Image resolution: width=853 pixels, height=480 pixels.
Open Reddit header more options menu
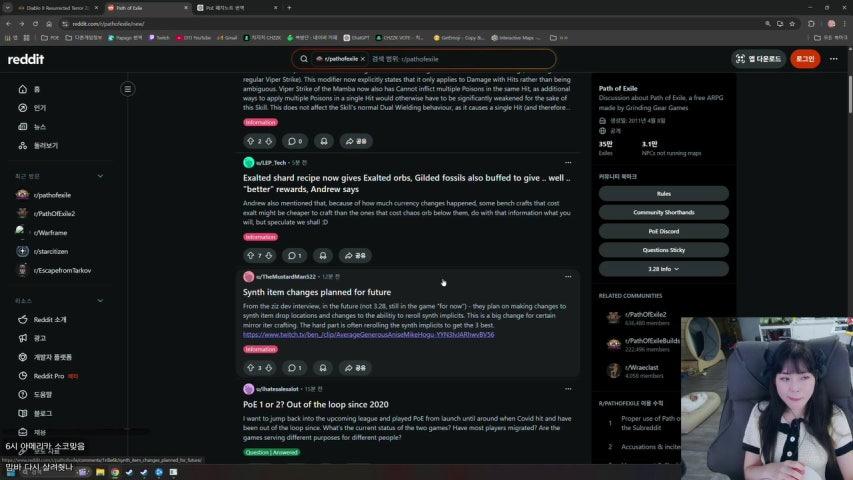pyautogui.click(x=833, y=59)
